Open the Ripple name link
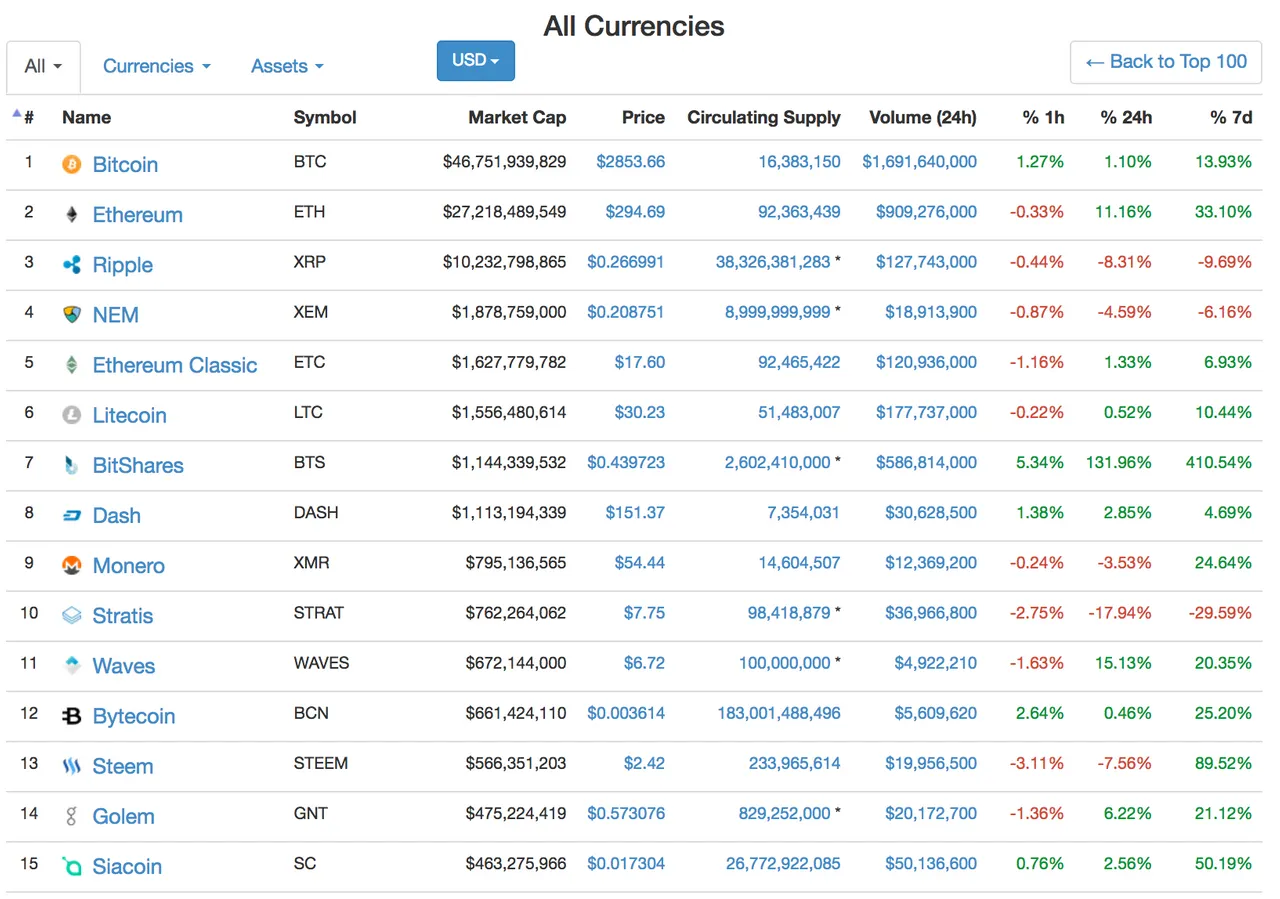 click(123, 265)
